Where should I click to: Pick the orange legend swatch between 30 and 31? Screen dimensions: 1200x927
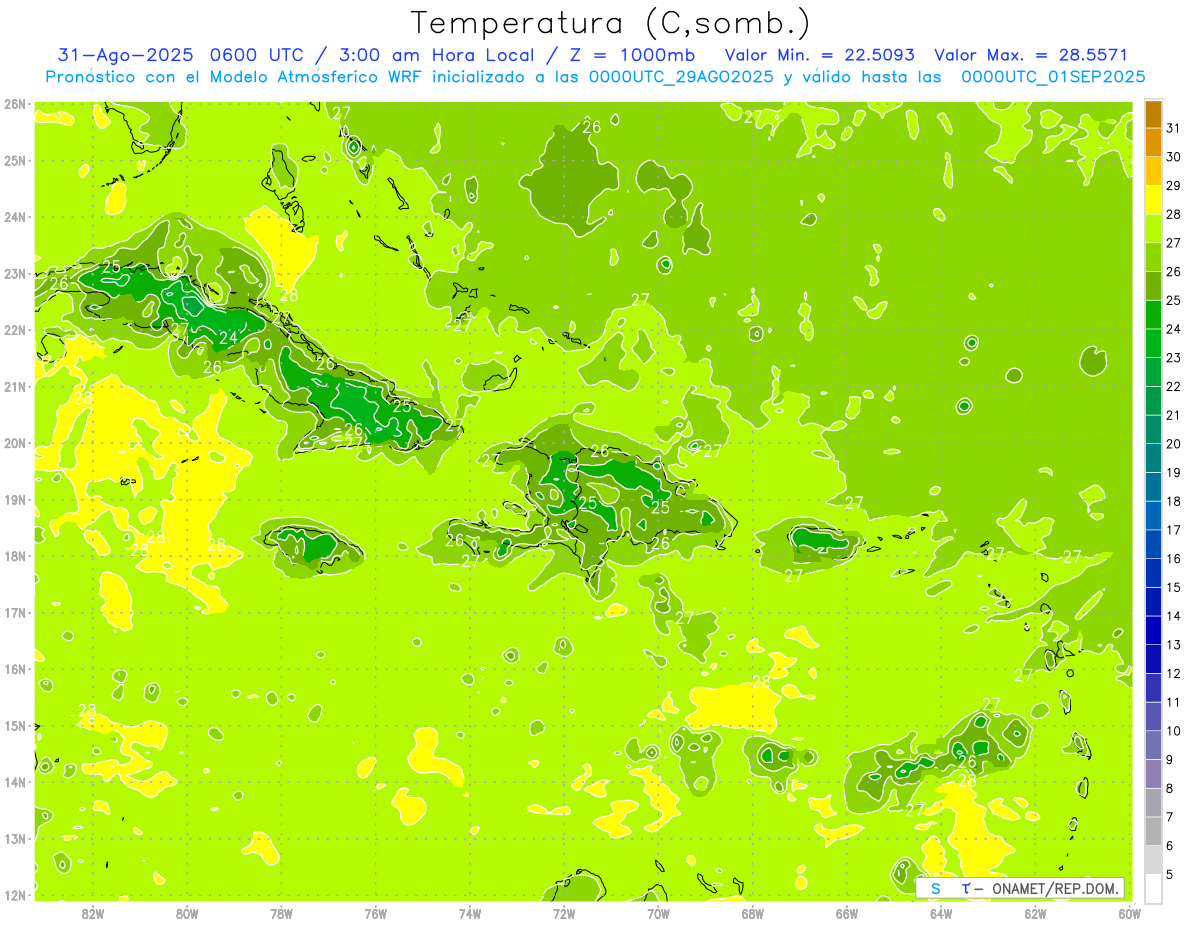tap(1153, 143)
